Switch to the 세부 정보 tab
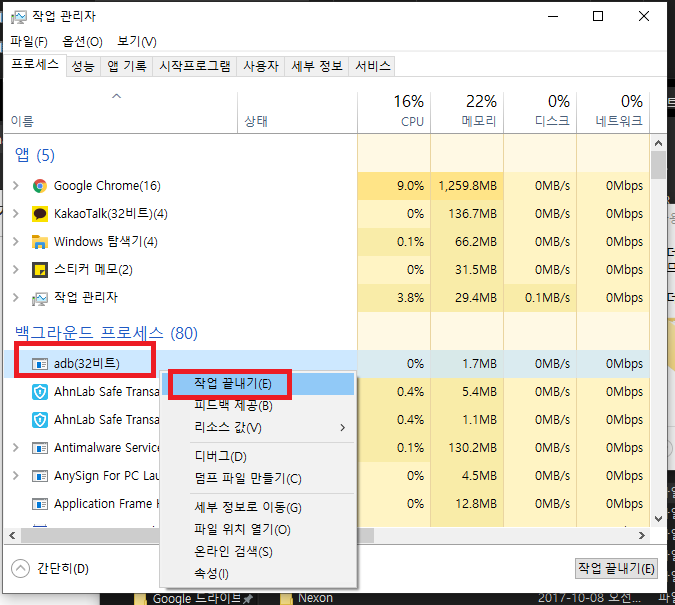Screen dimensions: 675x605 317,66
